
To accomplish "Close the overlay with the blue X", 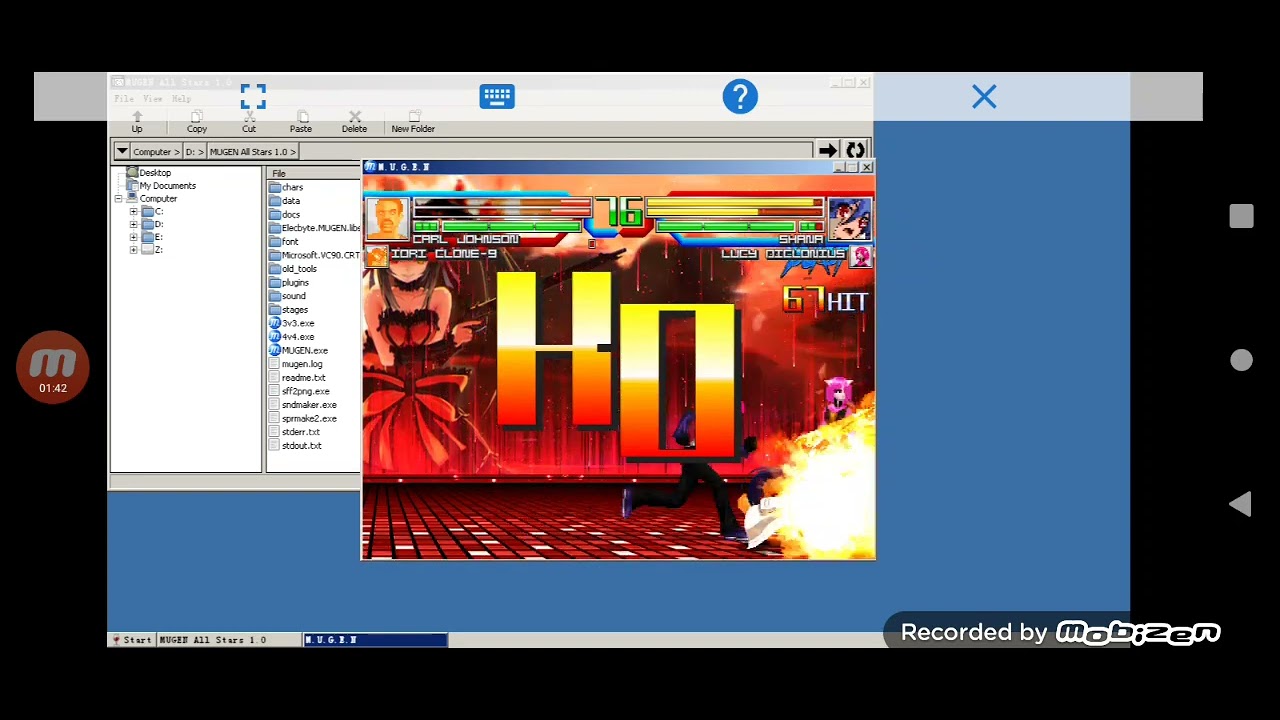I will point(984,97).
